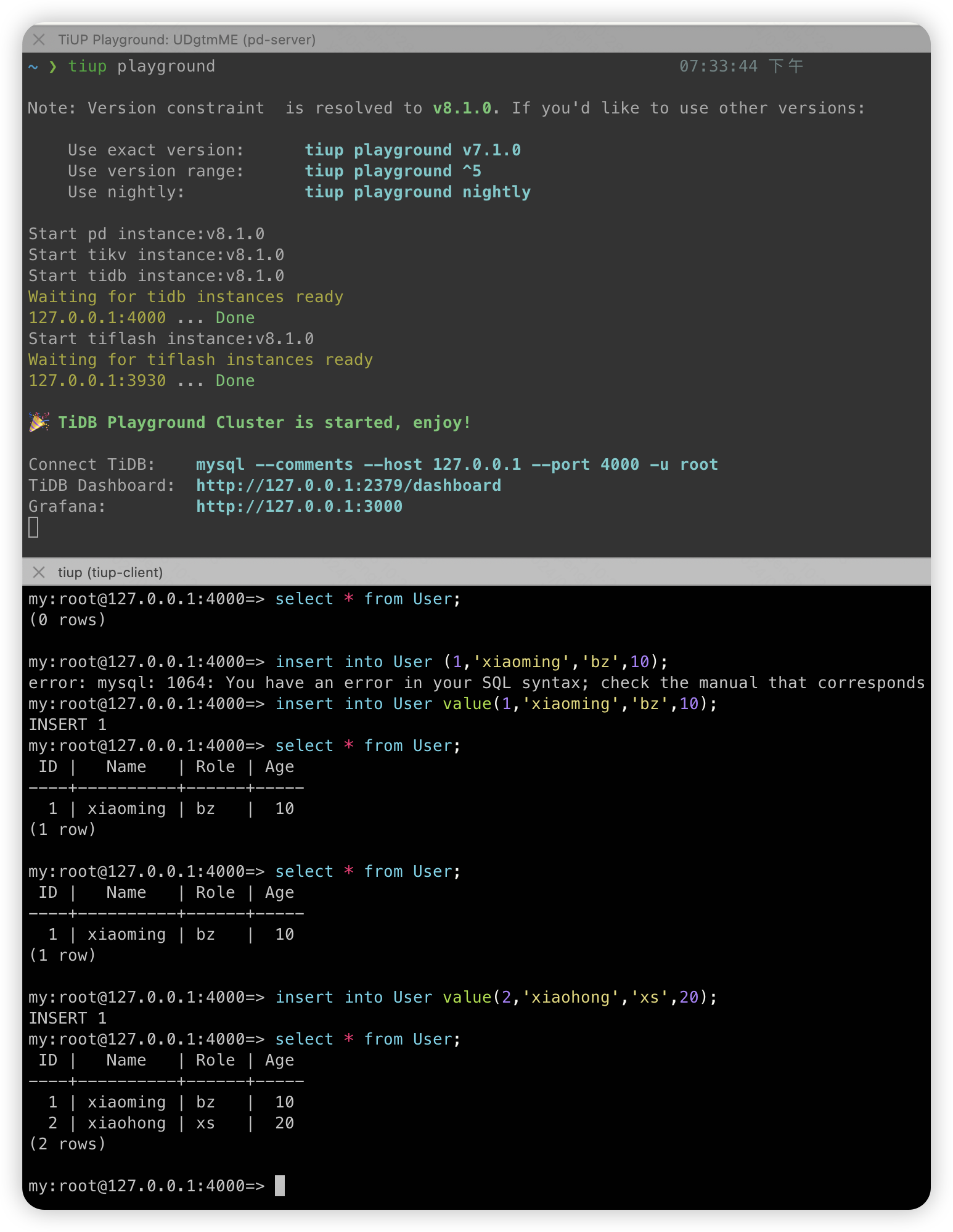The width and height of the screenshot is (953, 1232).
Task: Click the SQL syntax error 1064 message
Action: [x=476, y=683]
